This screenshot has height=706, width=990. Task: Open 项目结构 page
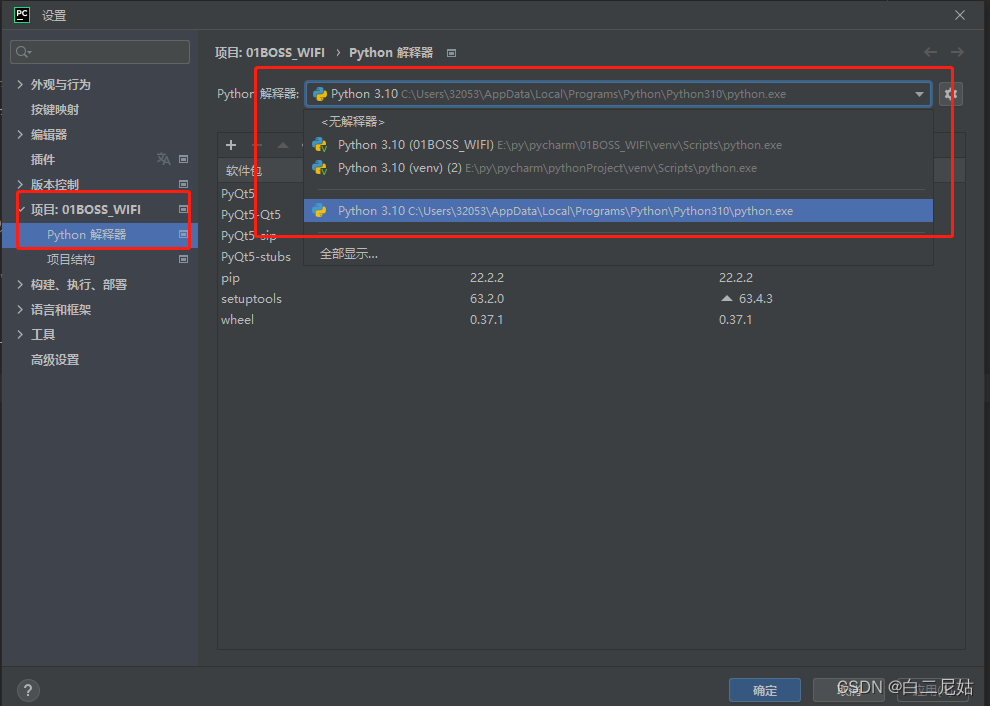click(71, 260)
